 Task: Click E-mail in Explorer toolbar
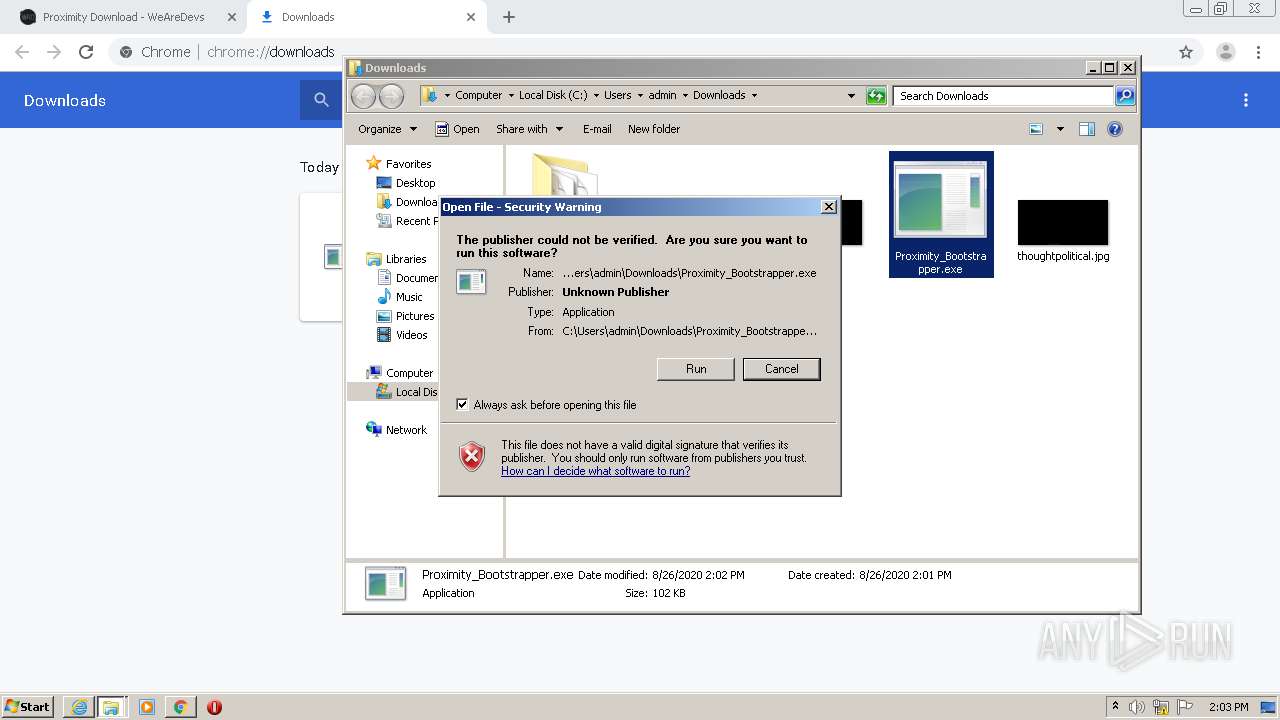click(597, 129)
